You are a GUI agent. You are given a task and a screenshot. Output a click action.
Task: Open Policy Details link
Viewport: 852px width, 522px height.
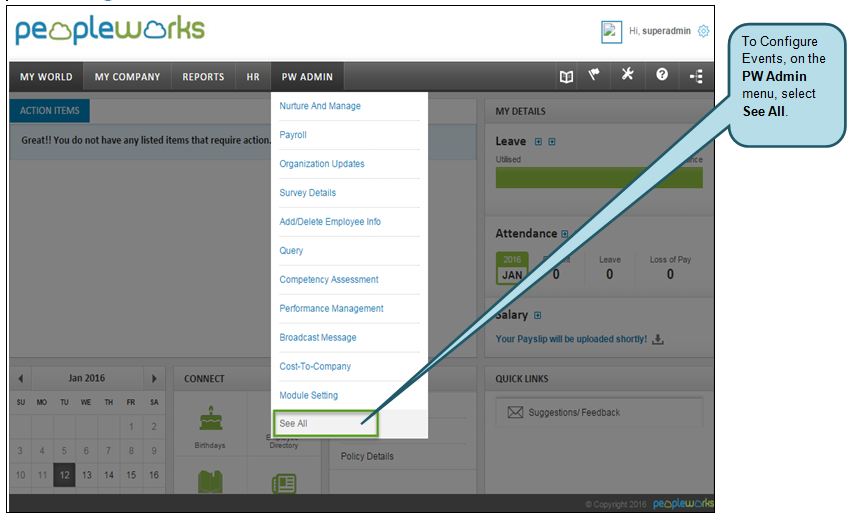(367, 456)
